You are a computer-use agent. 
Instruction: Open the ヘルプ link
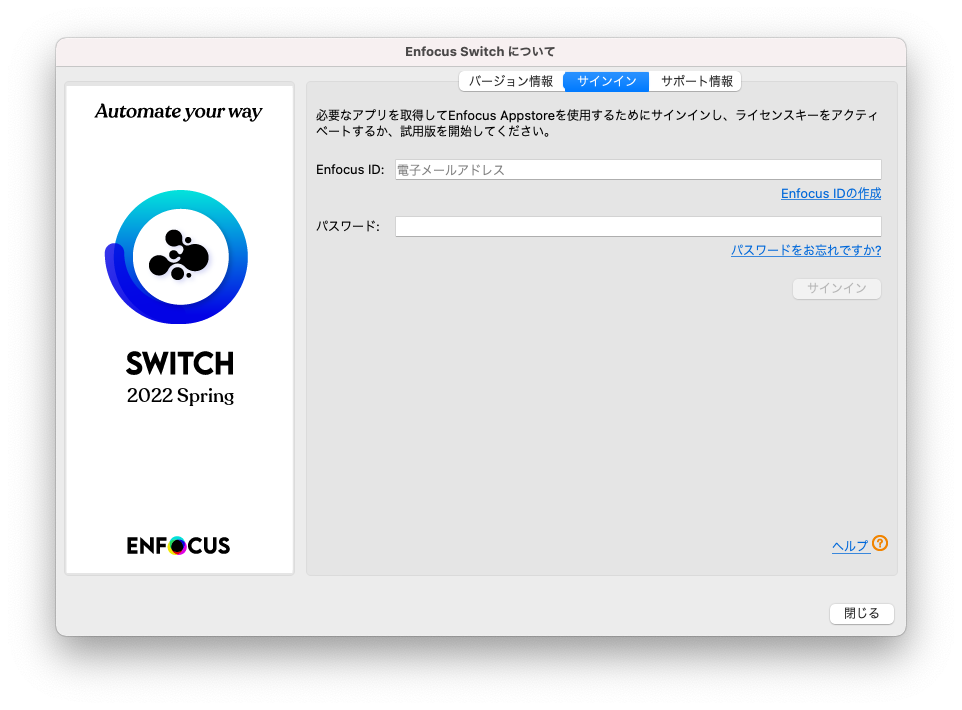(x=850, y=546)
